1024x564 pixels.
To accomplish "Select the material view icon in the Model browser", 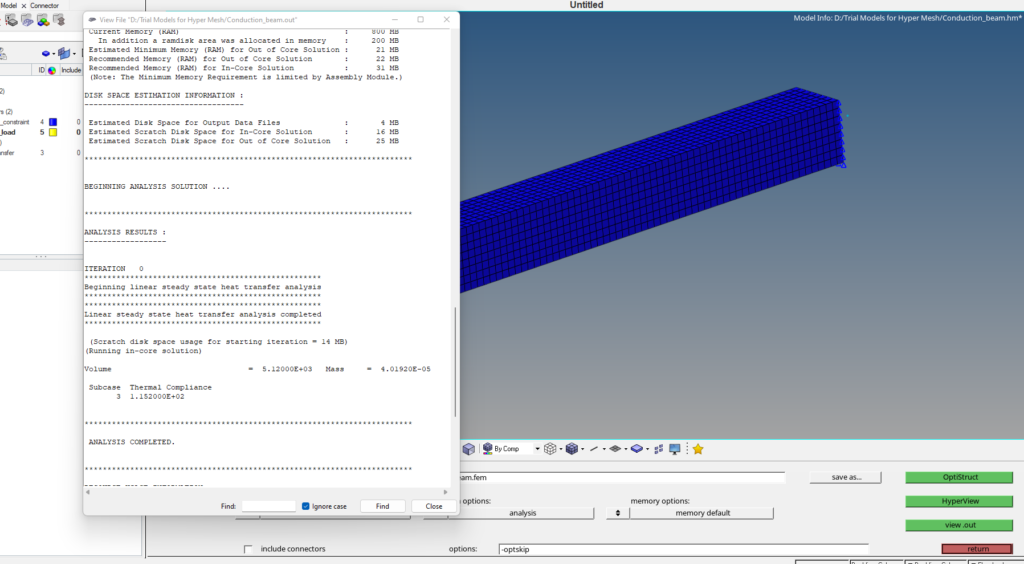I will [27, 20].
